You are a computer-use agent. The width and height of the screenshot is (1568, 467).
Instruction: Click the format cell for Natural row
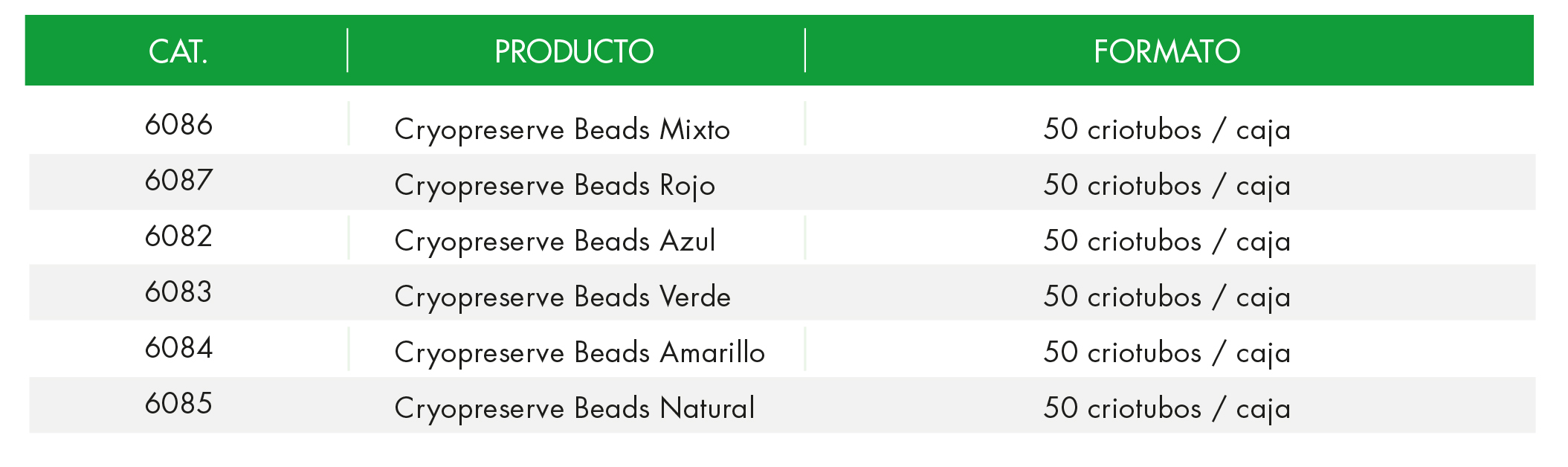[1167, 408]
